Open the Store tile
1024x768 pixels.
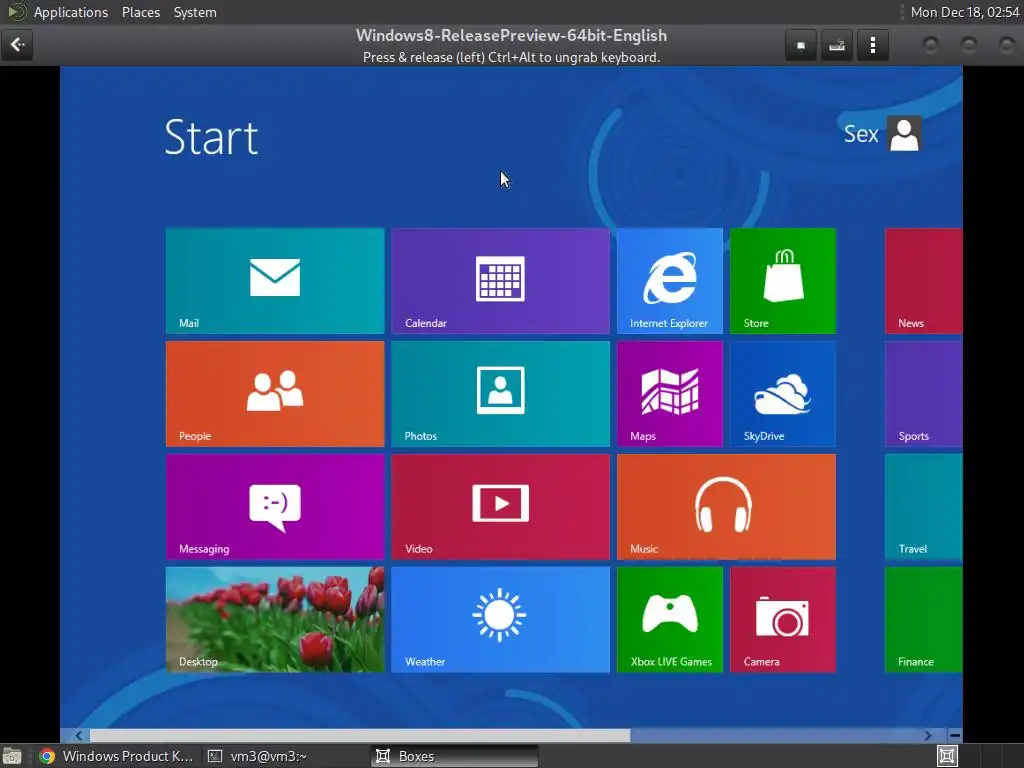point(782,281)
